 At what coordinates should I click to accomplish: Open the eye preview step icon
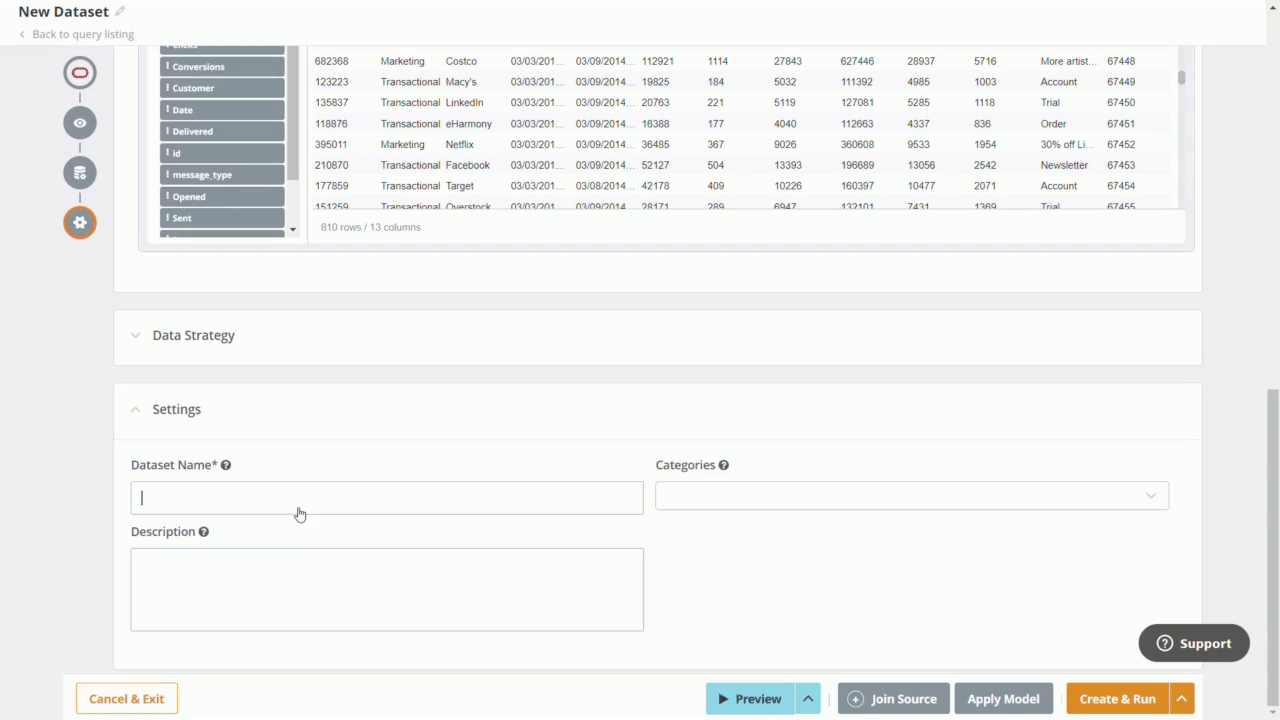[x=80, y=123]
